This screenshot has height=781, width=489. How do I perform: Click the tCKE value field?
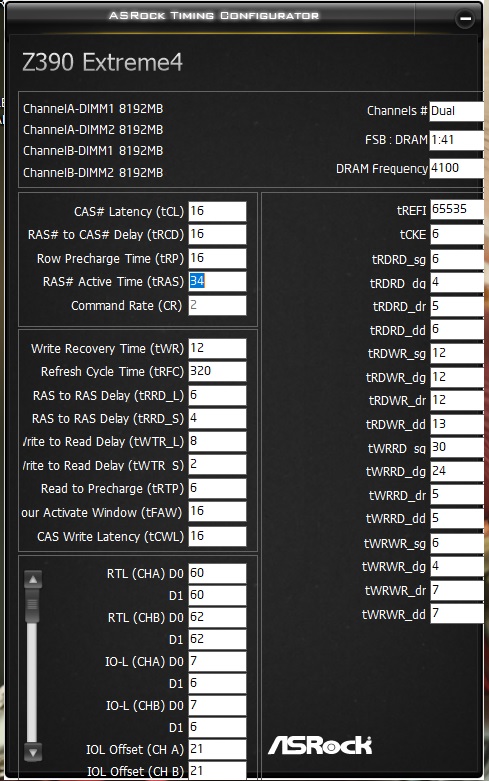pyautogui.click(x=457, y=234)
